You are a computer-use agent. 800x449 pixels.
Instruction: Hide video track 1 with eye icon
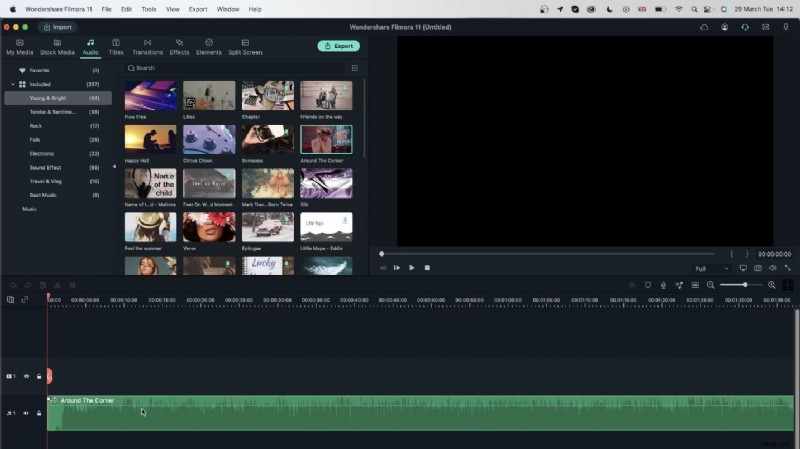point(26,377)
